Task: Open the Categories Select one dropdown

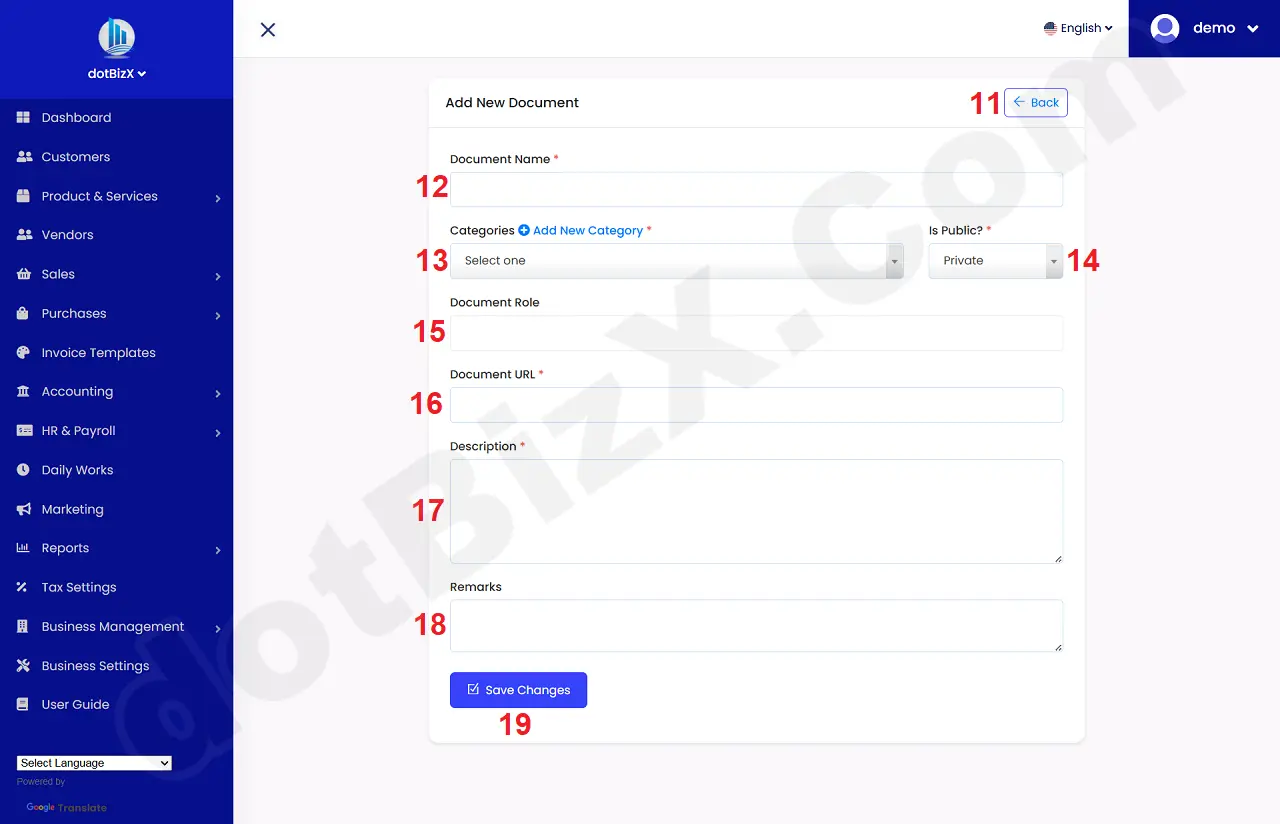Action: tap(677, 260)
